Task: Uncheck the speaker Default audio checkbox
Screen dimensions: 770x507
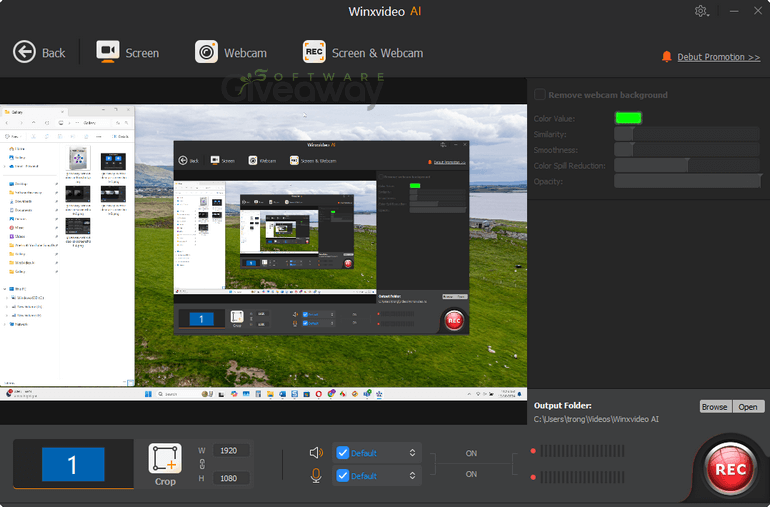Action: (343, 452)
